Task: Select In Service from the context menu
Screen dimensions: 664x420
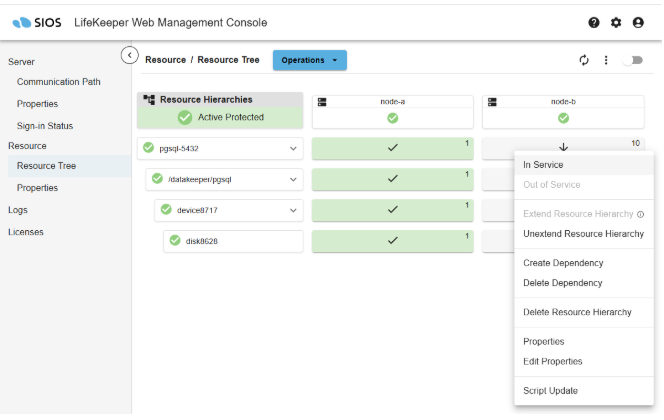Action: point(543,165)
